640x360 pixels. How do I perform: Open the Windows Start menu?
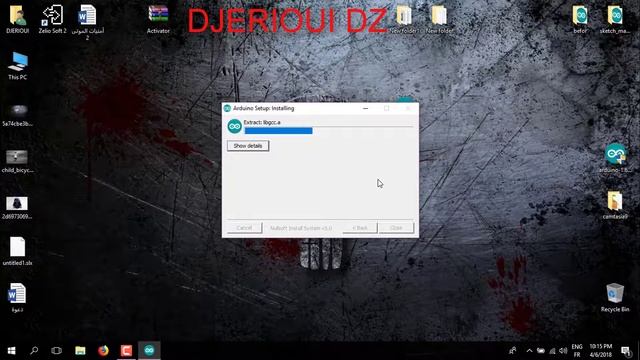pos(11,350)
